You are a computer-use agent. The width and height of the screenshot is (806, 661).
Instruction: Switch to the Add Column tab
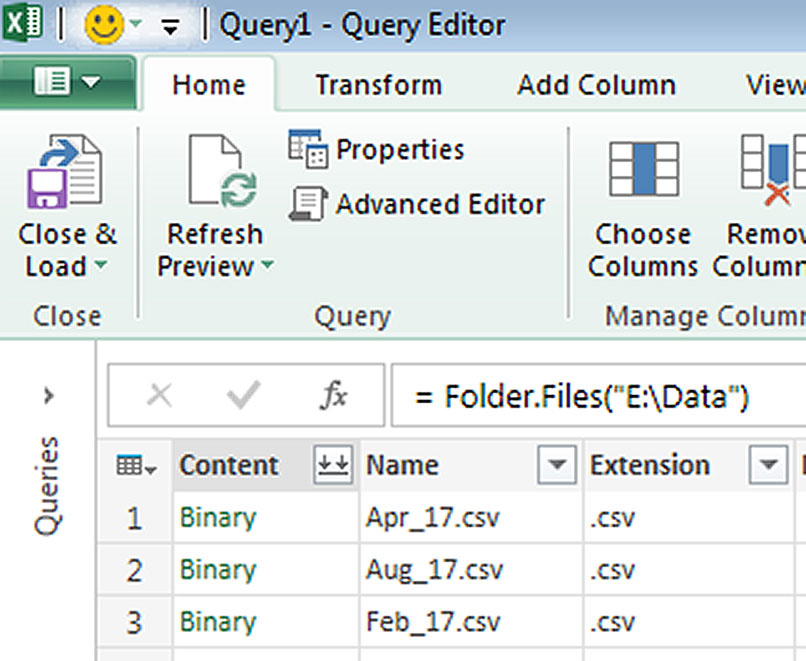(596, 86)
